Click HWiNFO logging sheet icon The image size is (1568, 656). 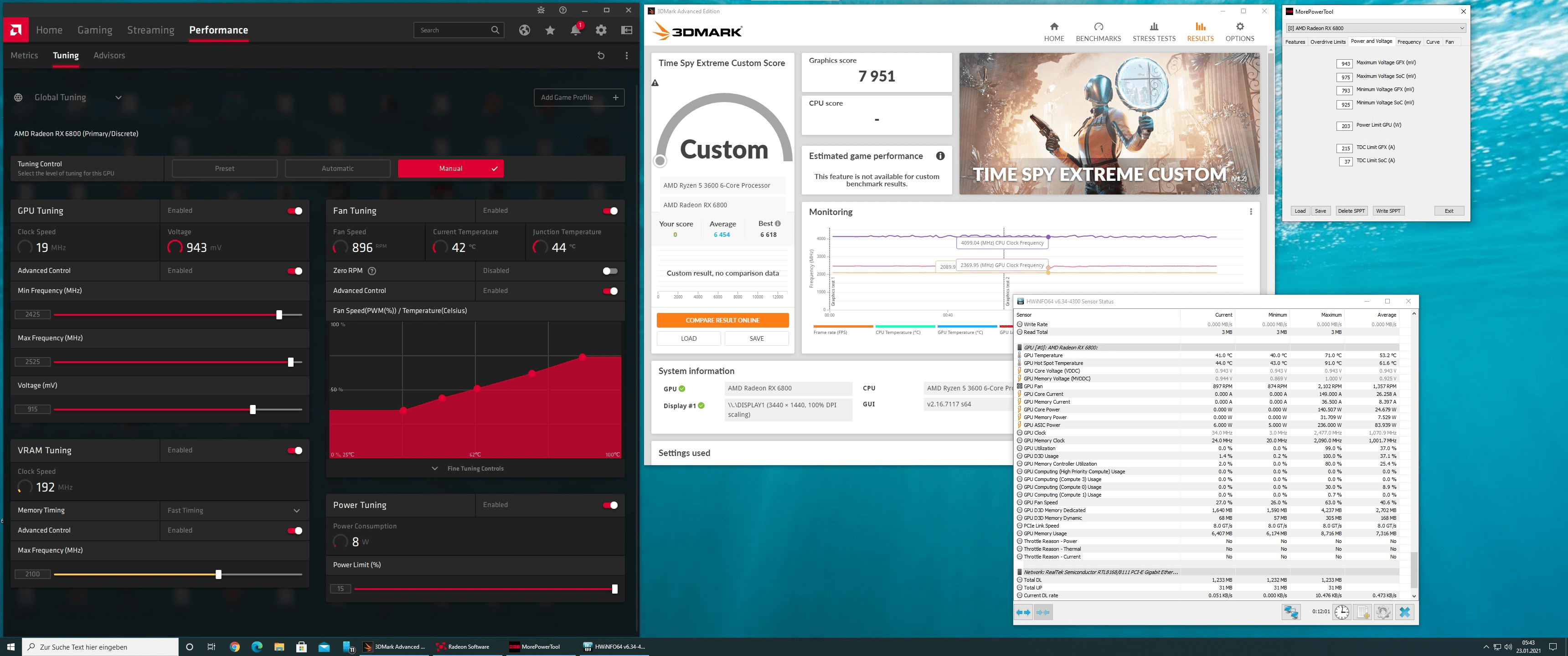pos(1363,612)
